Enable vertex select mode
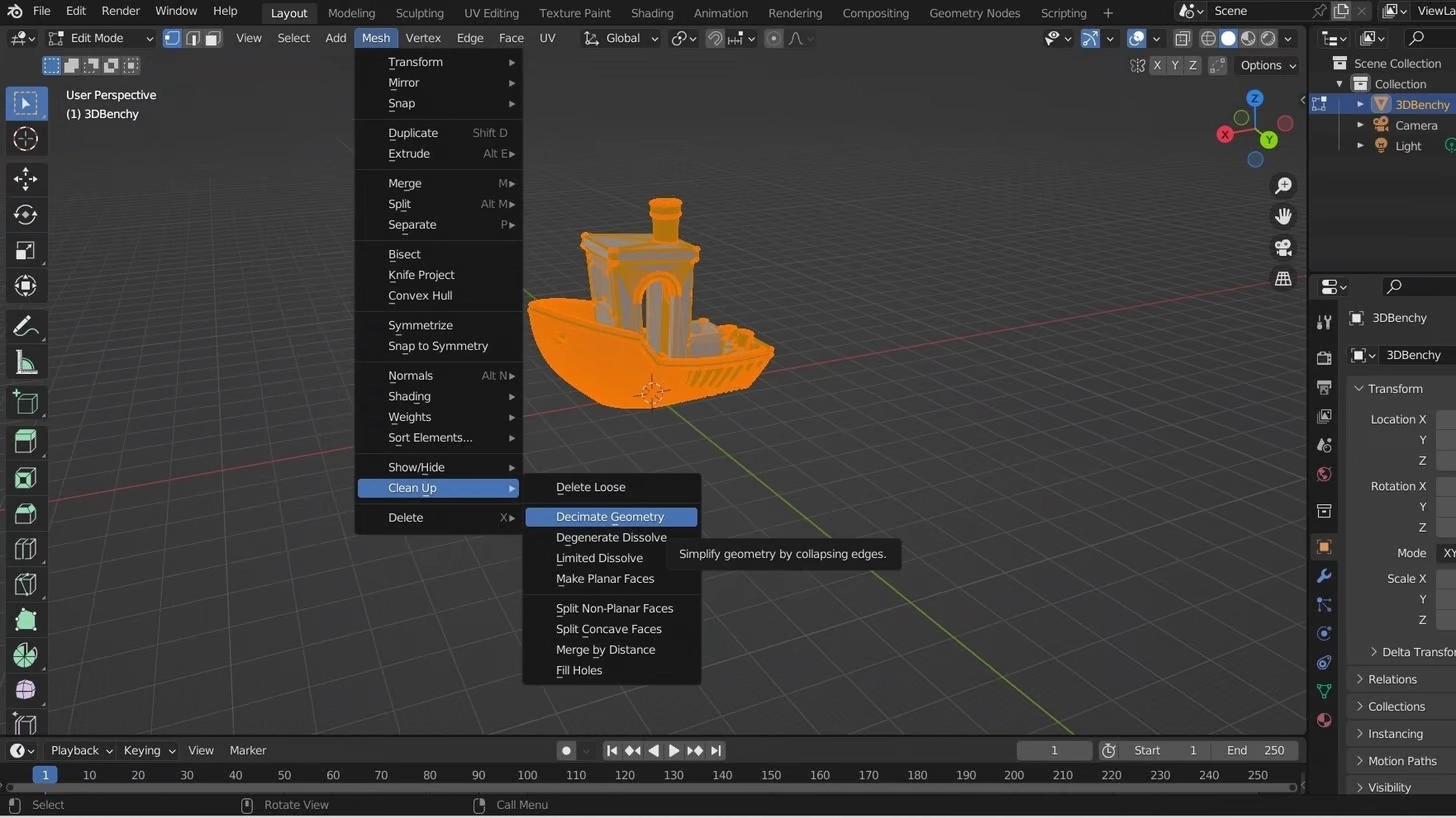Screen dimensions: 1456x818 point(172,38)
